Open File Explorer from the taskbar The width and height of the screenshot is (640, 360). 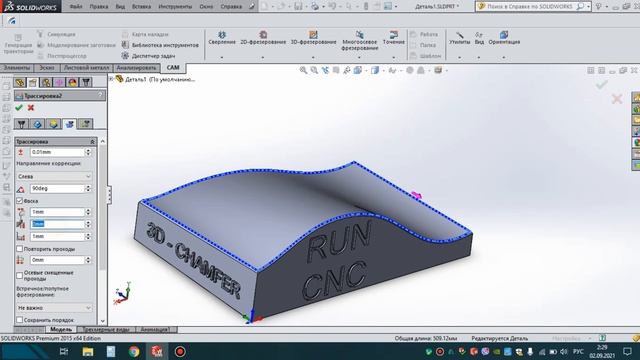[x=88, y=351]
